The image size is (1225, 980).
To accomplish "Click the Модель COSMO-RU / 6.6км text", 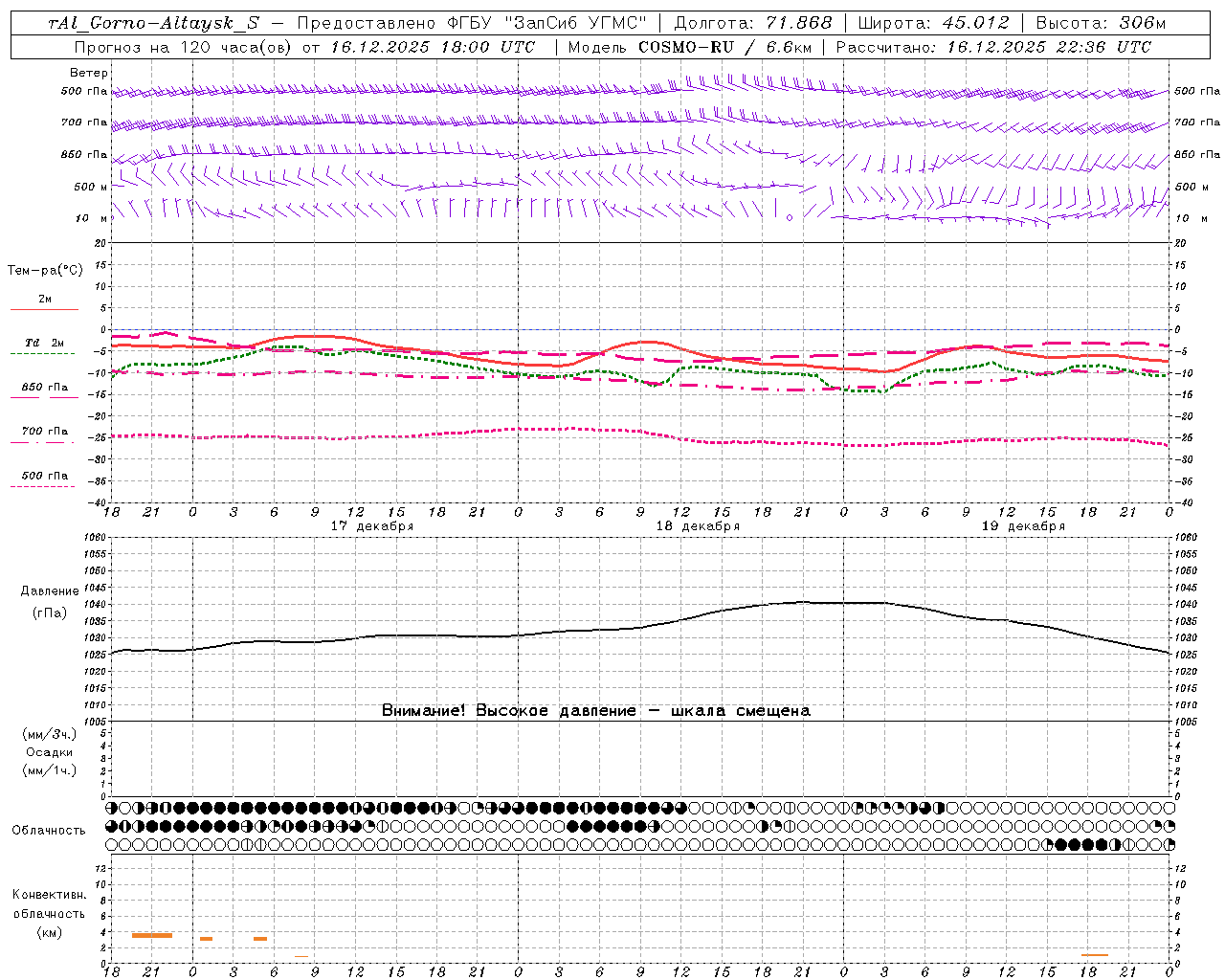I will 690,47.
